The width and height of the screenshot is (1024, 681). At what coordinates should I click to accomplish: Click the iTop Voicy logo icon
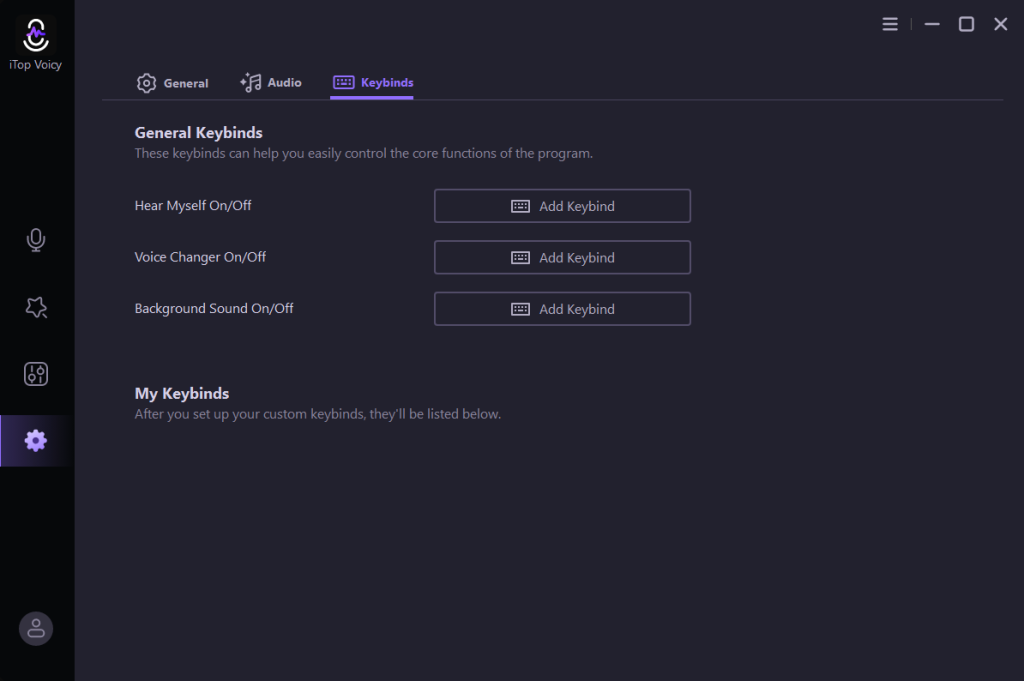point(36,35)
